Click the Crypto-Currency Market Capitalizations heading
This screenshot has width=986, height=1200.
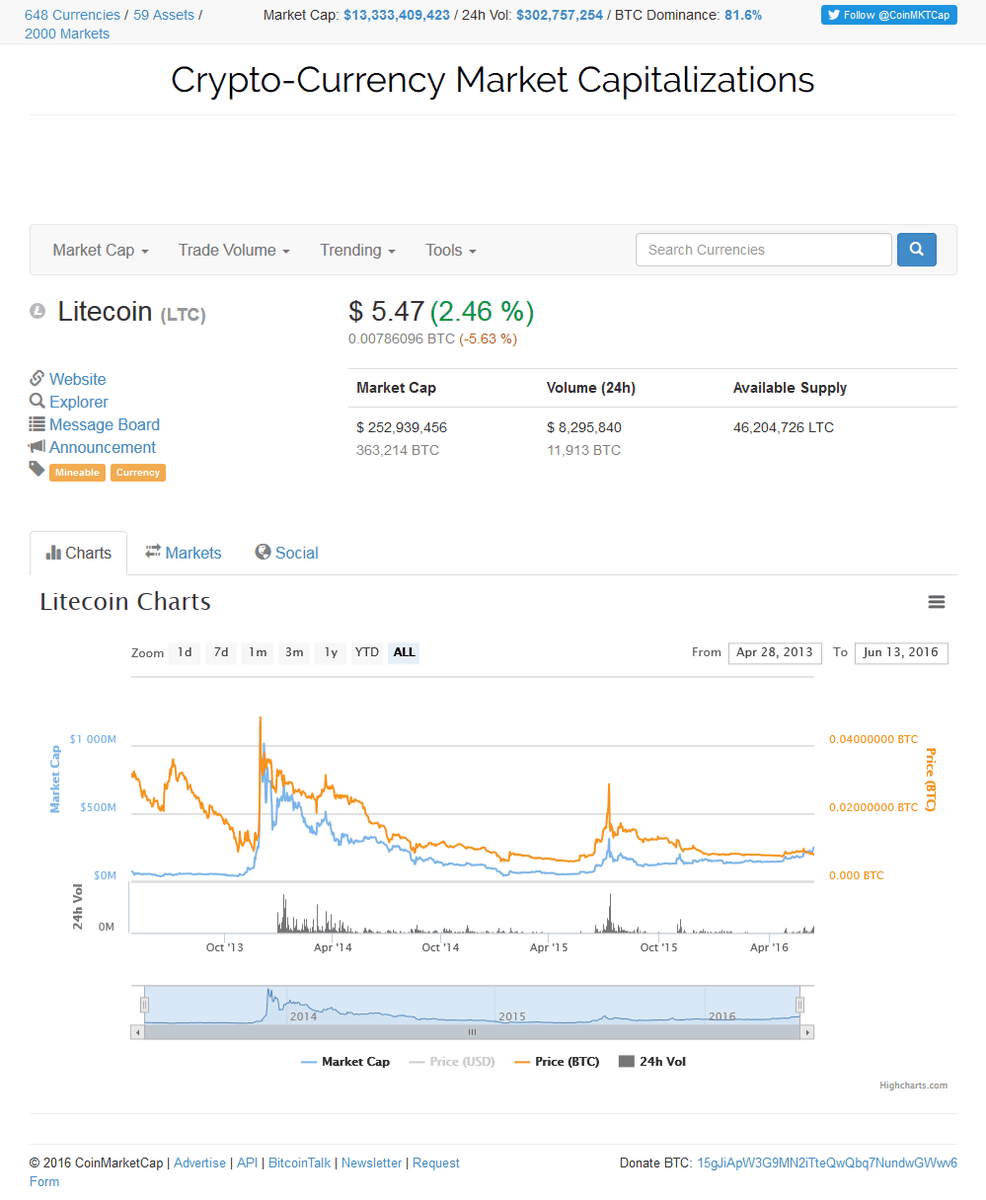(x=493, y=80)
